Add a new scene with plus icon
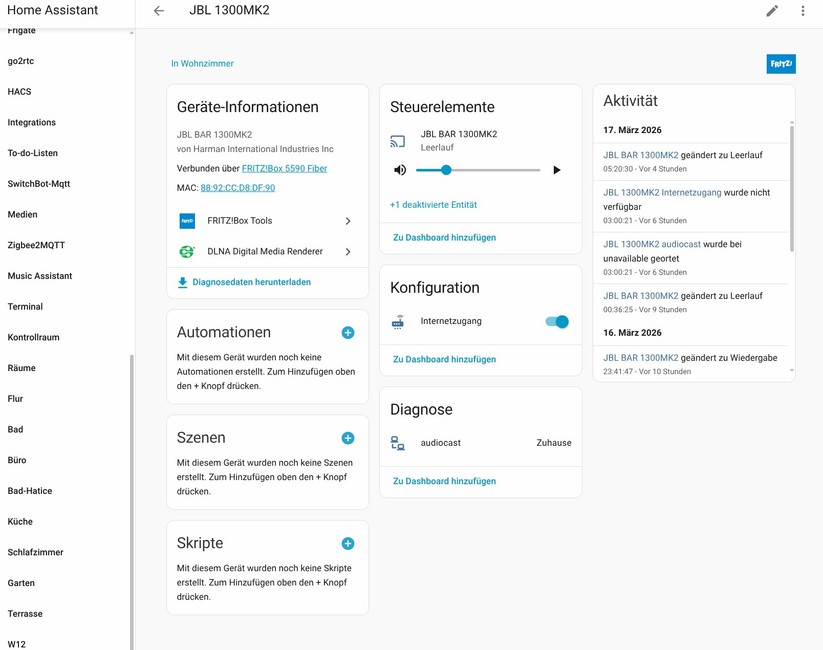 tap(348, 438)
